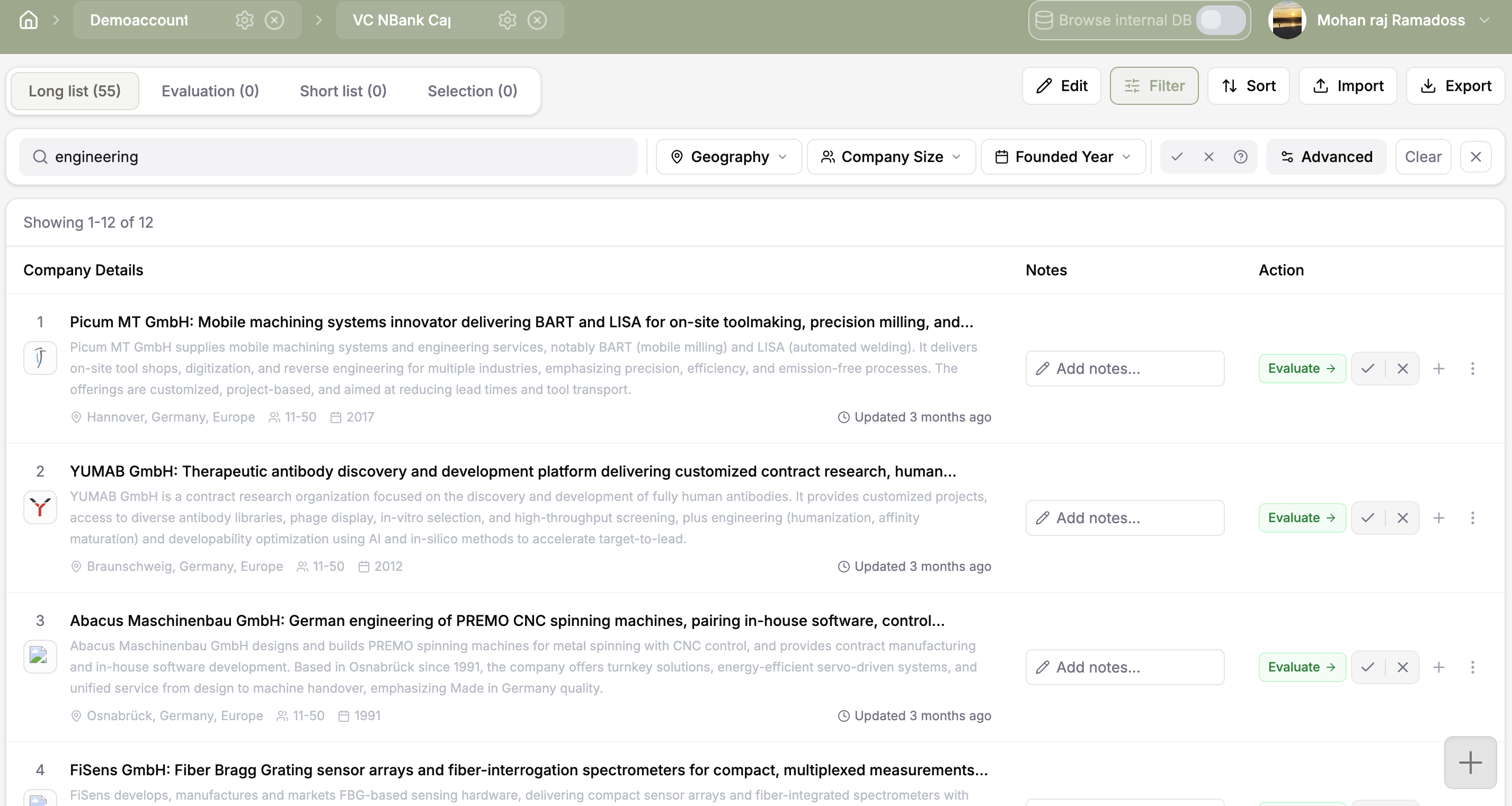Approve Abacus Maschinenbau with checkmark
This screenshot has height=806, width=1512.
[x=1367, y=667]
